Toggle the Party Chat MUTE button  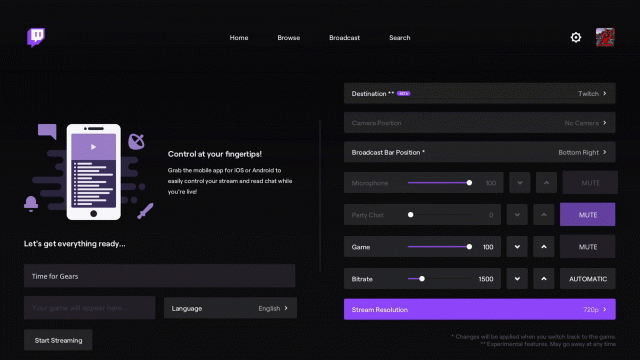[x=587, y=215]
